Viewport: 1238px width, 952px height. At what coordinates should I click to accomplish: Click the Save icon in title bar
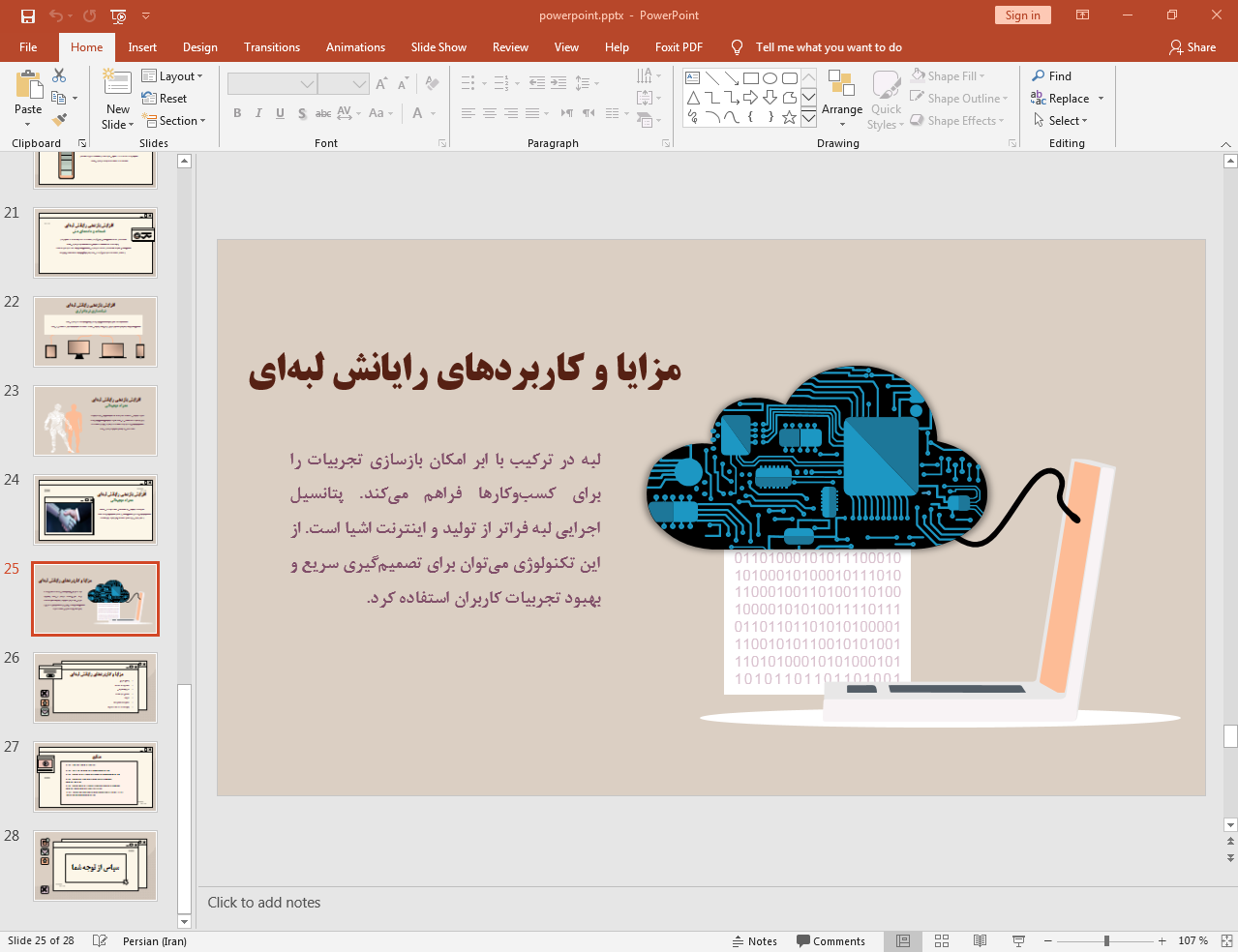click(x=27, y=15)
